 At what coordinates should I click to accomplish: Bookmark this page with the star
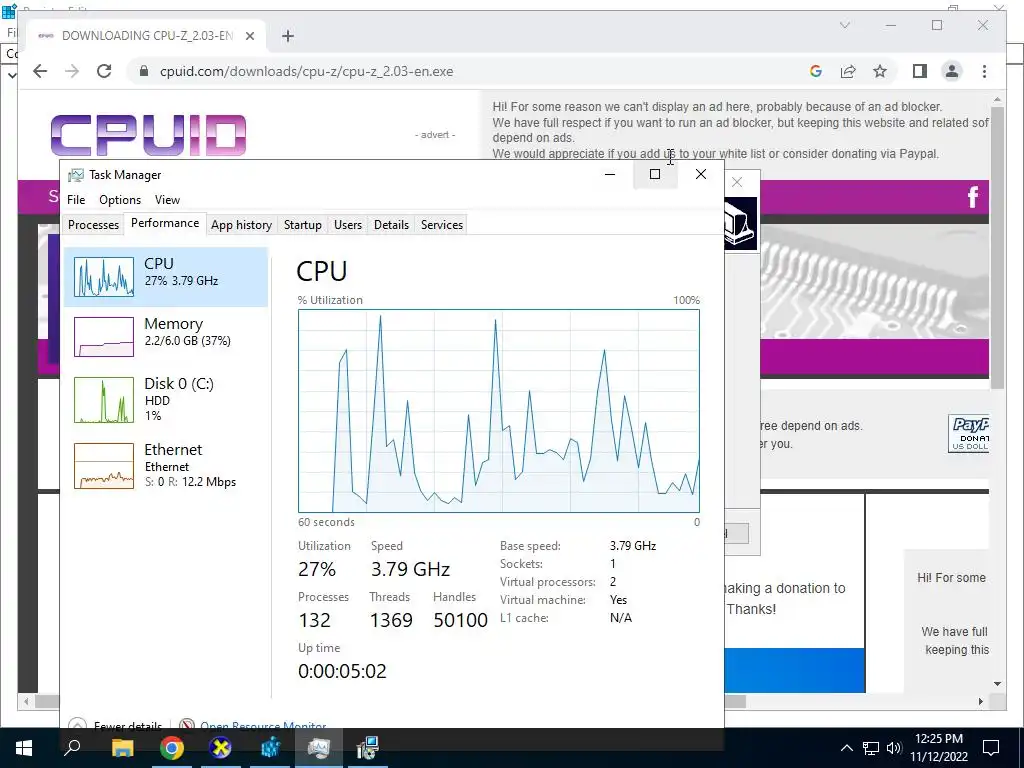coord(880,71)
